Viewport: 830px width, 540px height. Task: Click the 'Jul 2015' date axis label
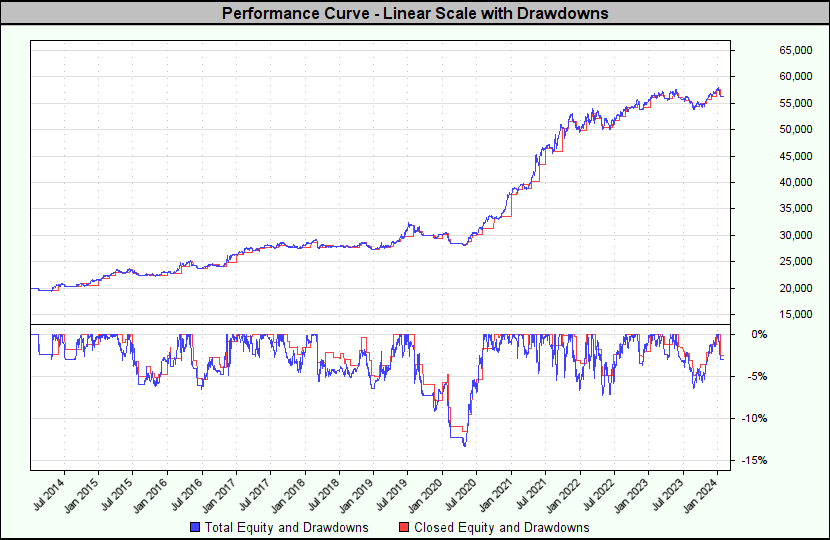pos(117,494)
